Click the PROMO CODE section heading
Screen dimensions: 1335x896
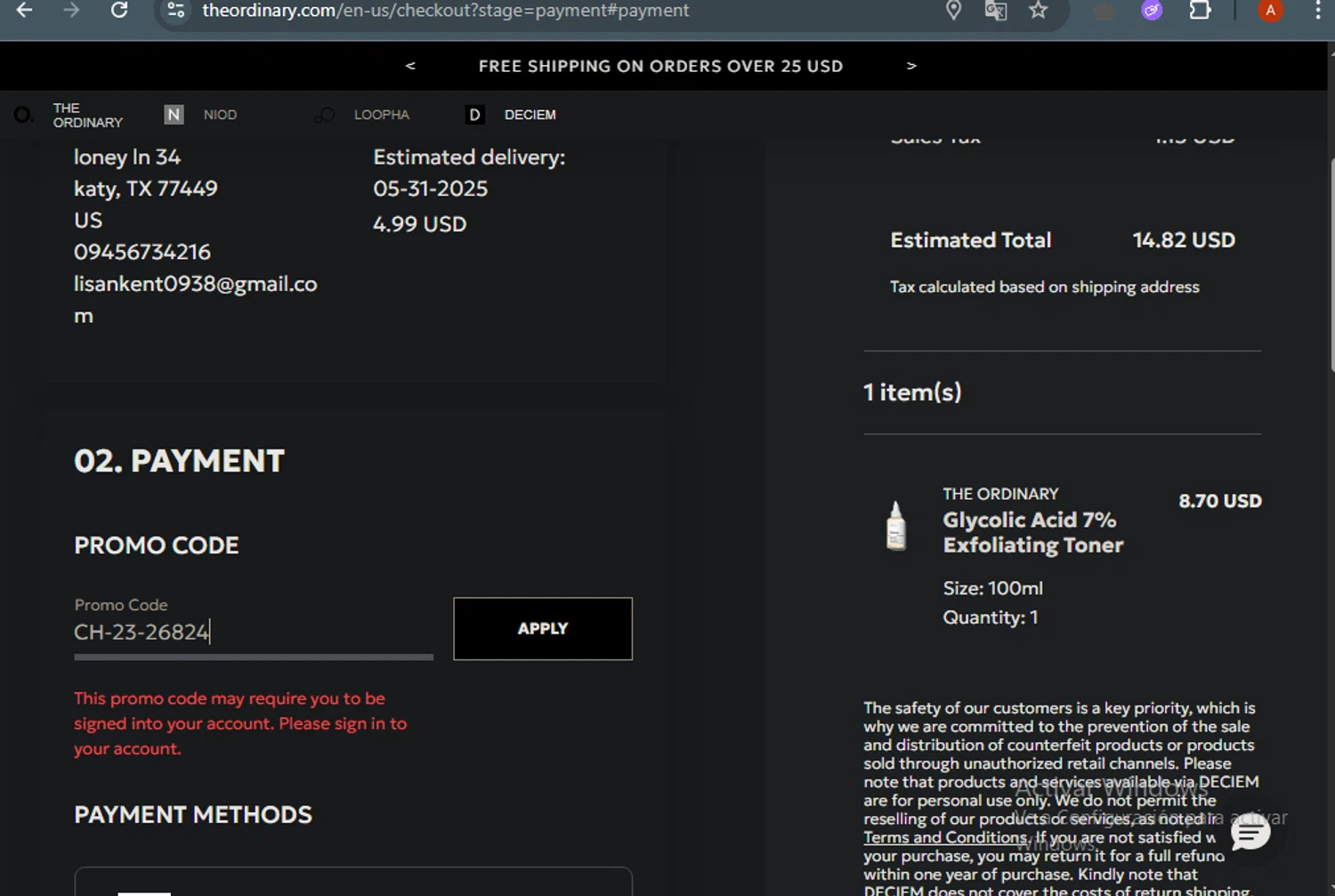click(x=157, y=545)
